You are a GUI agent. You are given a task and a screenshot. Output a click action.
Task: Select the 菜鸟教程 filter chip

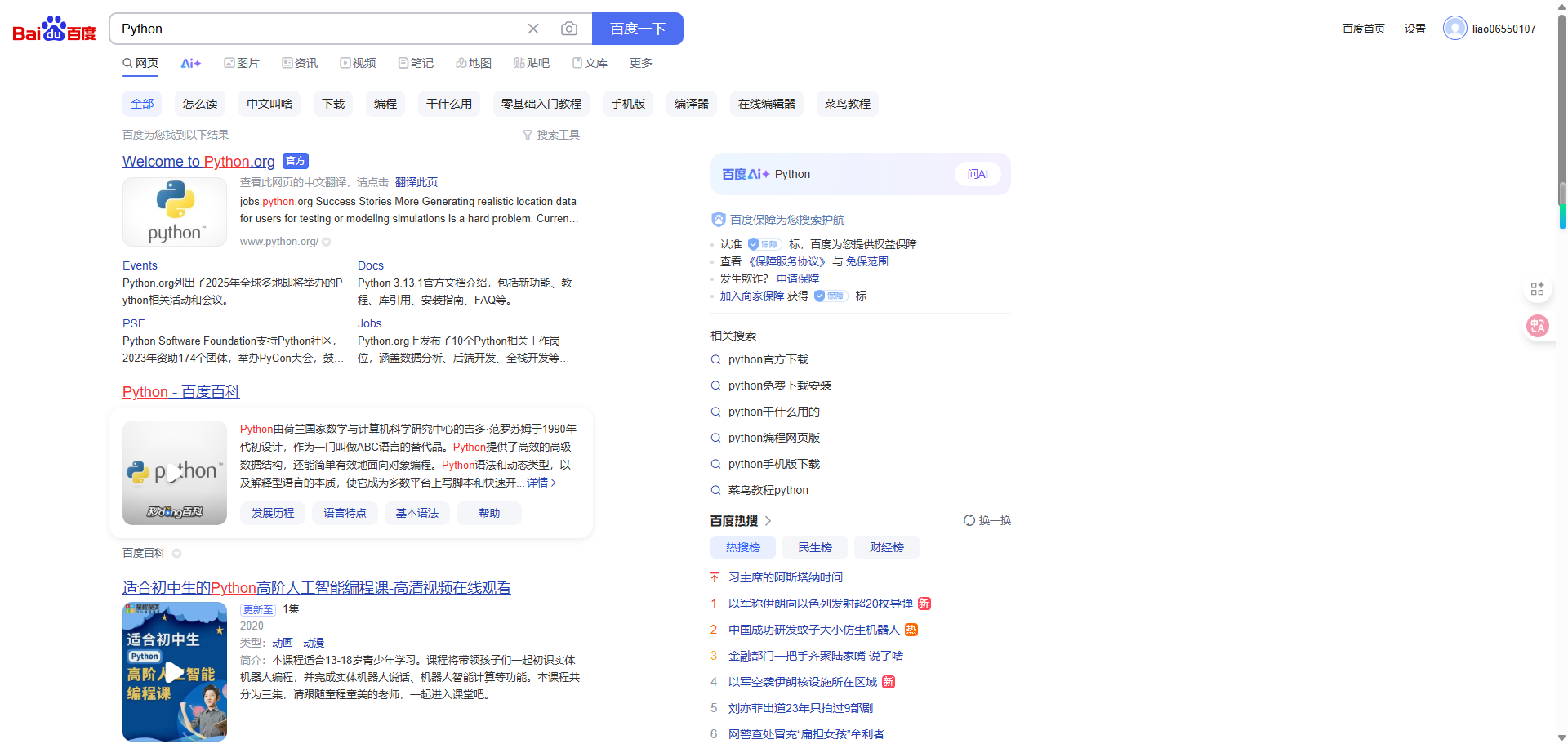pyautogui.click(x=848, y=104)
